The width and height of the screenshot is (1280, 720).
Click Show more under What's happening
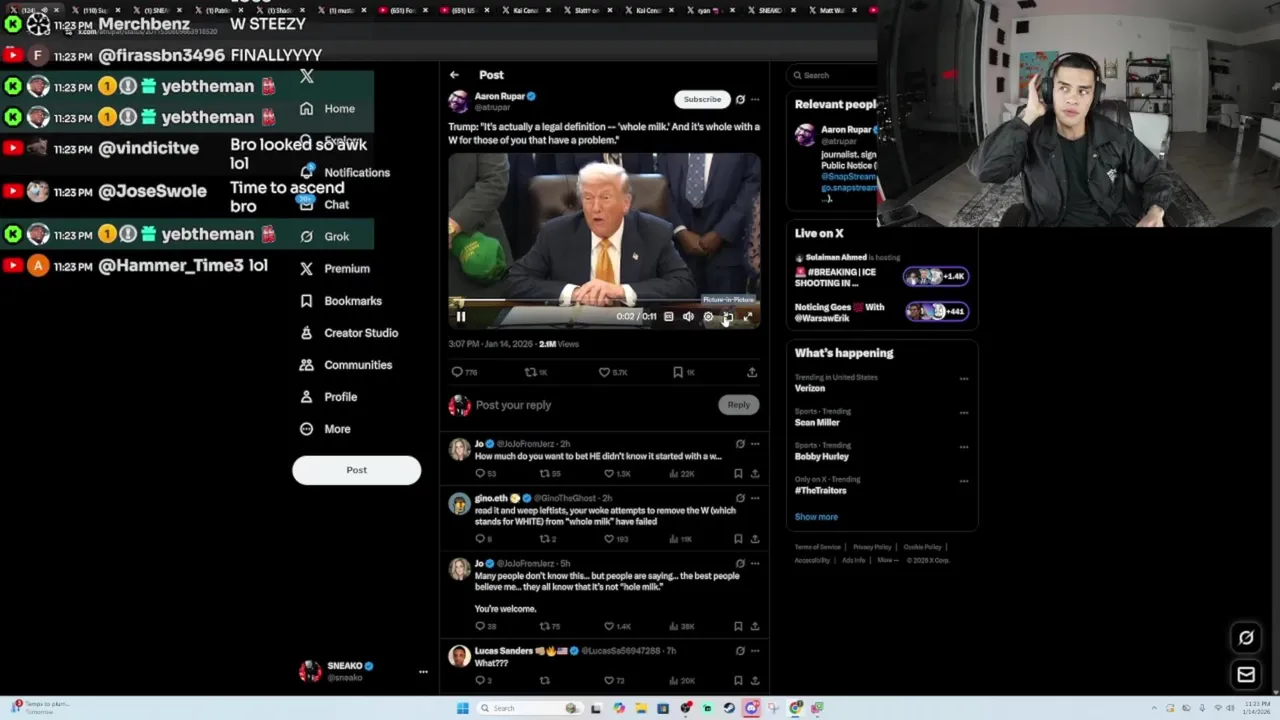tap(816, 517)
